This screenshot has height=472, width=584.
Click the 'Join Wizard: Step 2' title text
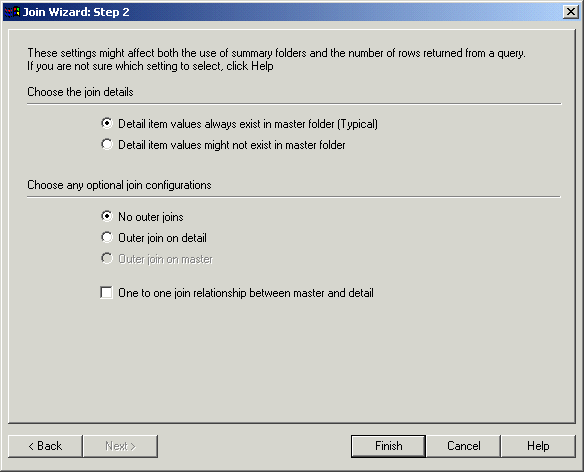click(76, 12)
